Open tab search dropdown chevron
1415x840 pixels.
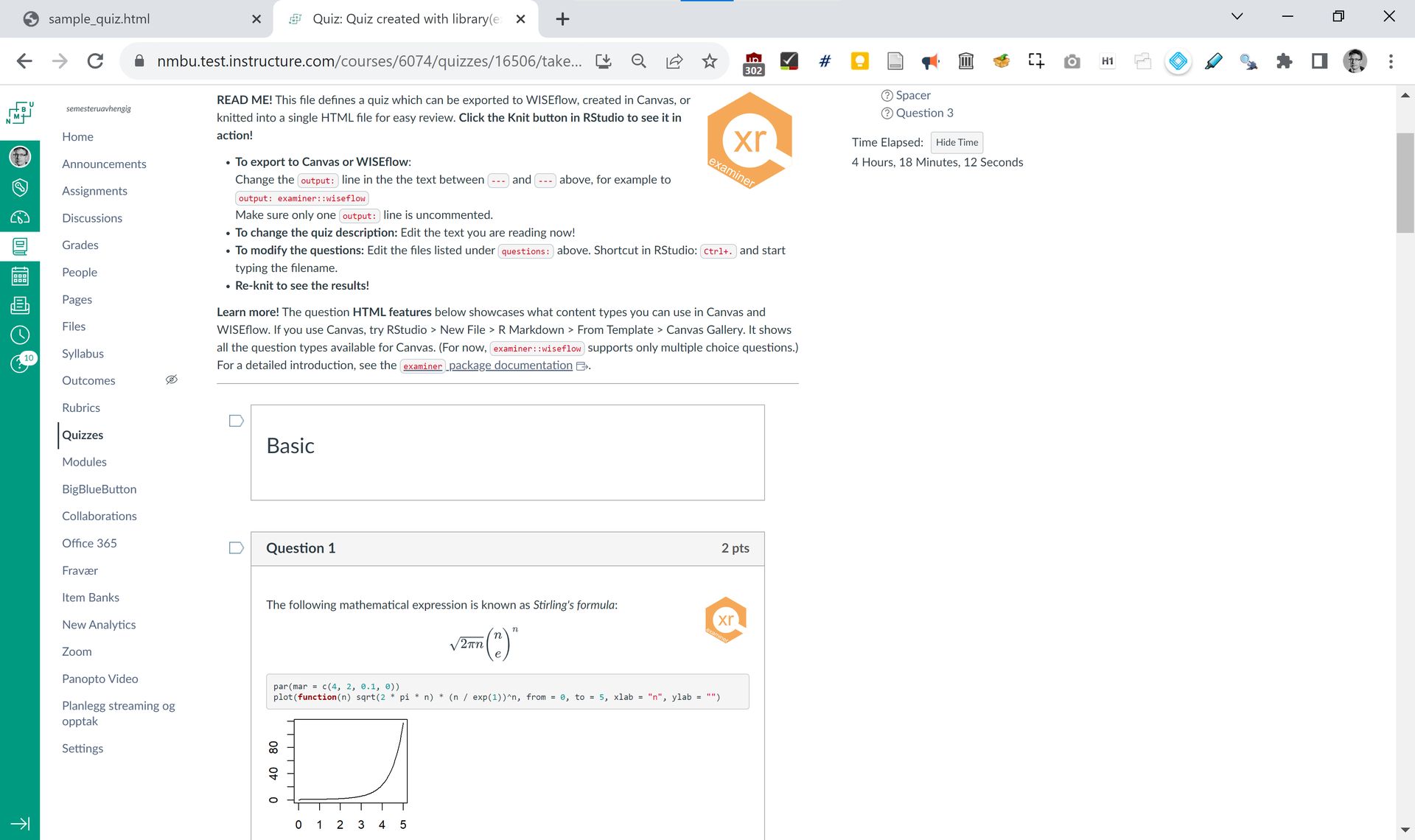point(1237,16)
